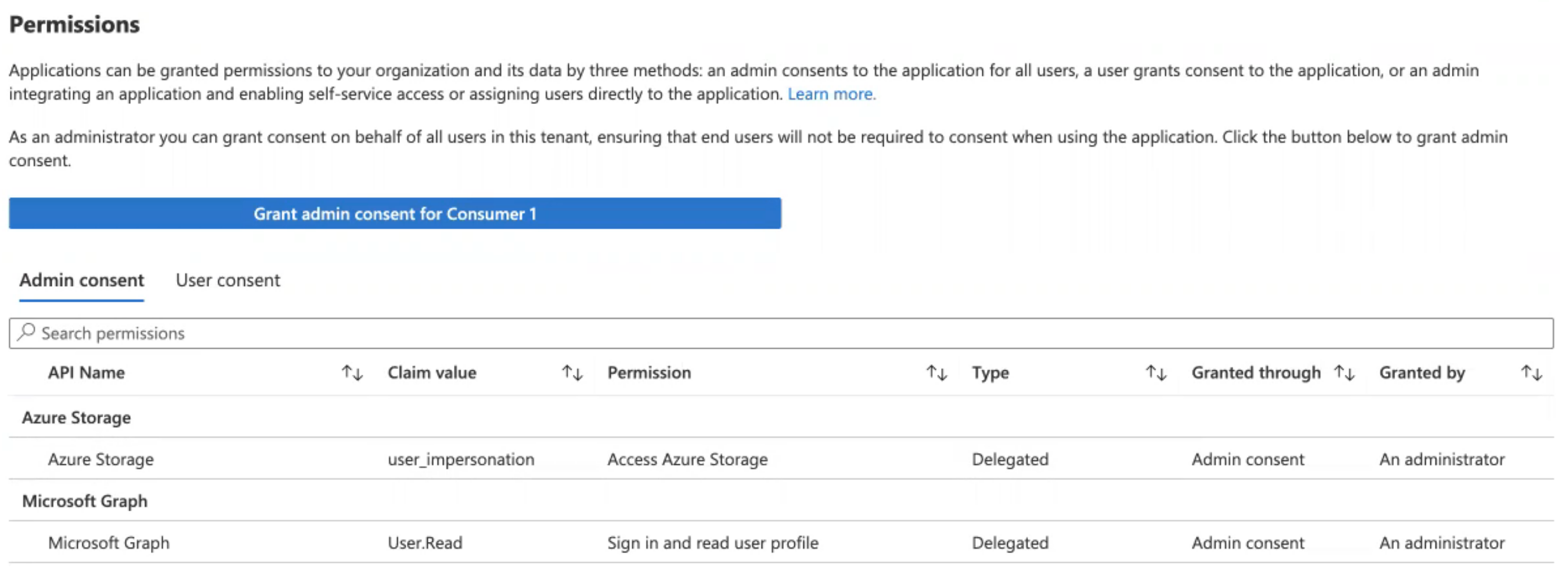Collapse the Microsoft Graph group header
1568x575 pixels.
click(85, 501)
